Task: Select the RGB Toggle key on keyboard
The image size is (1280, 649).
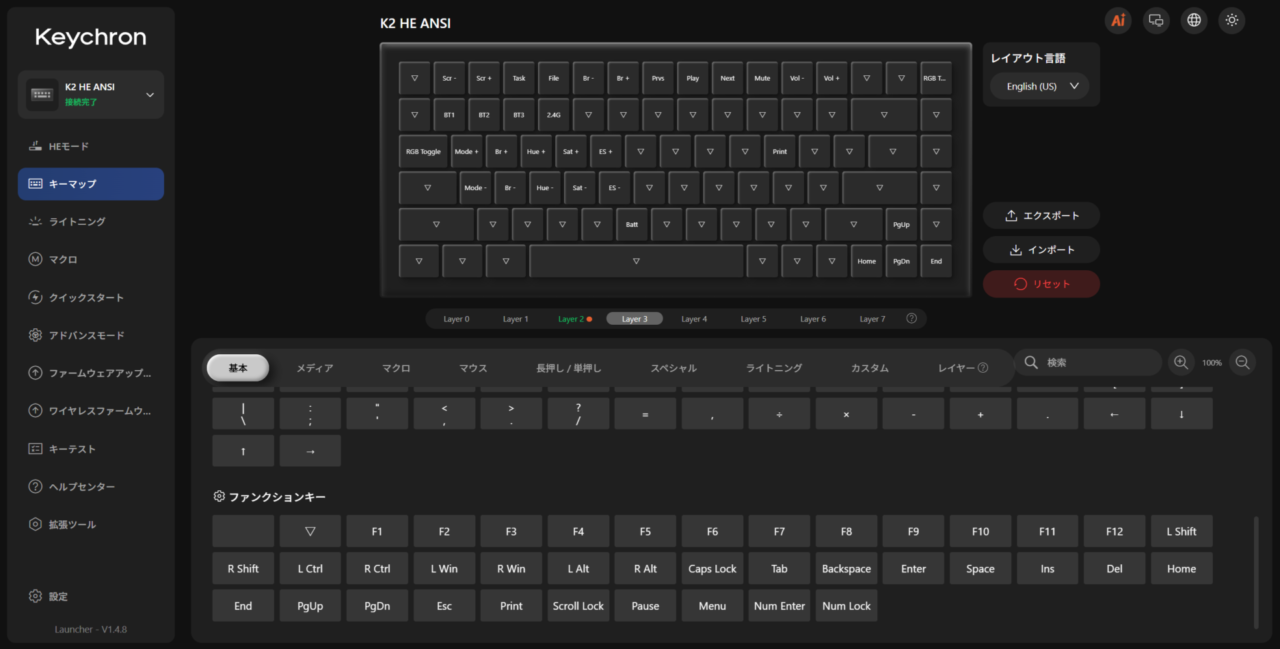Action: pyautogui.click(x=423, y=151)
